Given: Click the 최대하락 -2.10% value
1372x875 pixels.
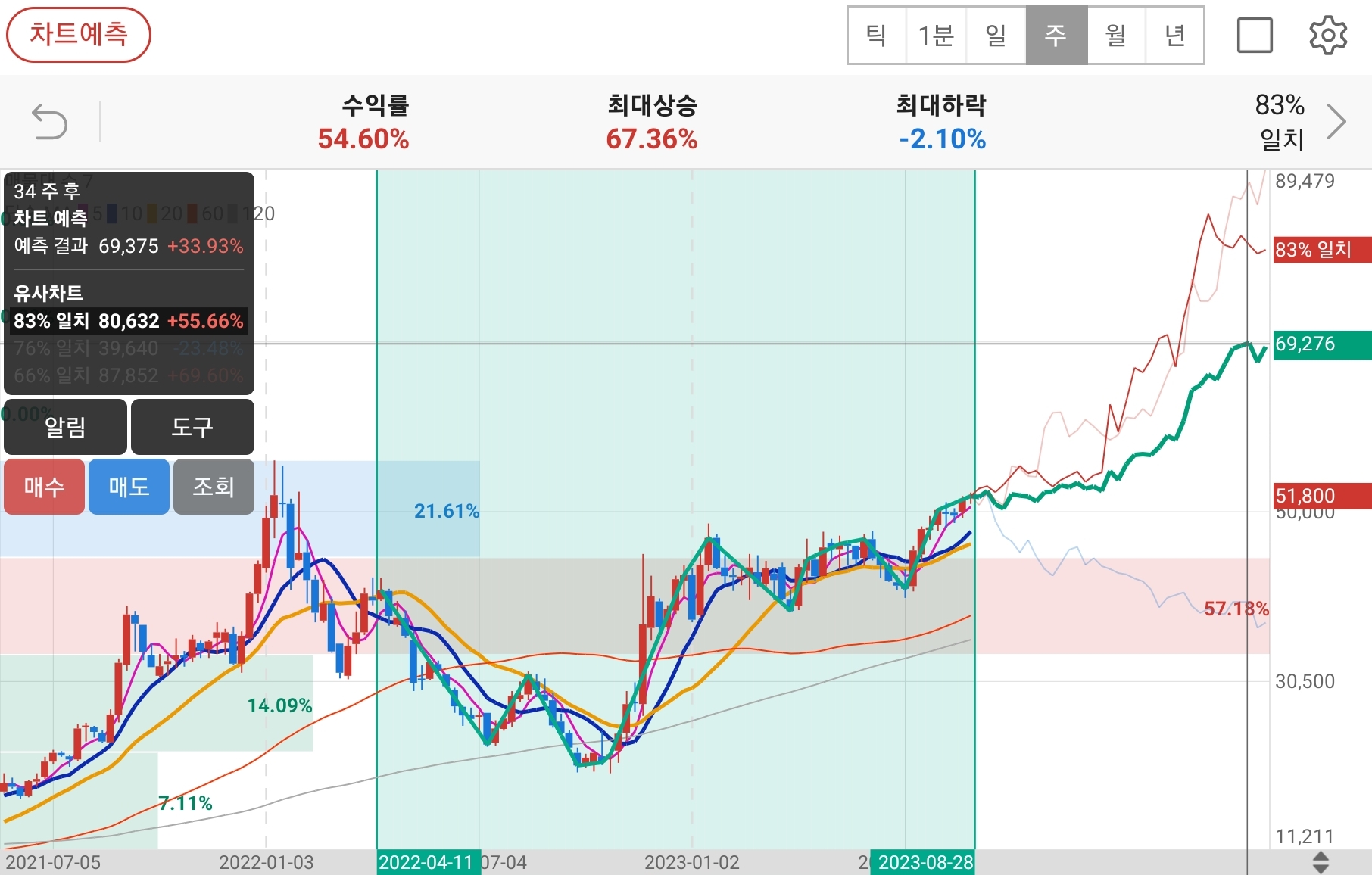Looking at the screenshot, I should [942, 139].
